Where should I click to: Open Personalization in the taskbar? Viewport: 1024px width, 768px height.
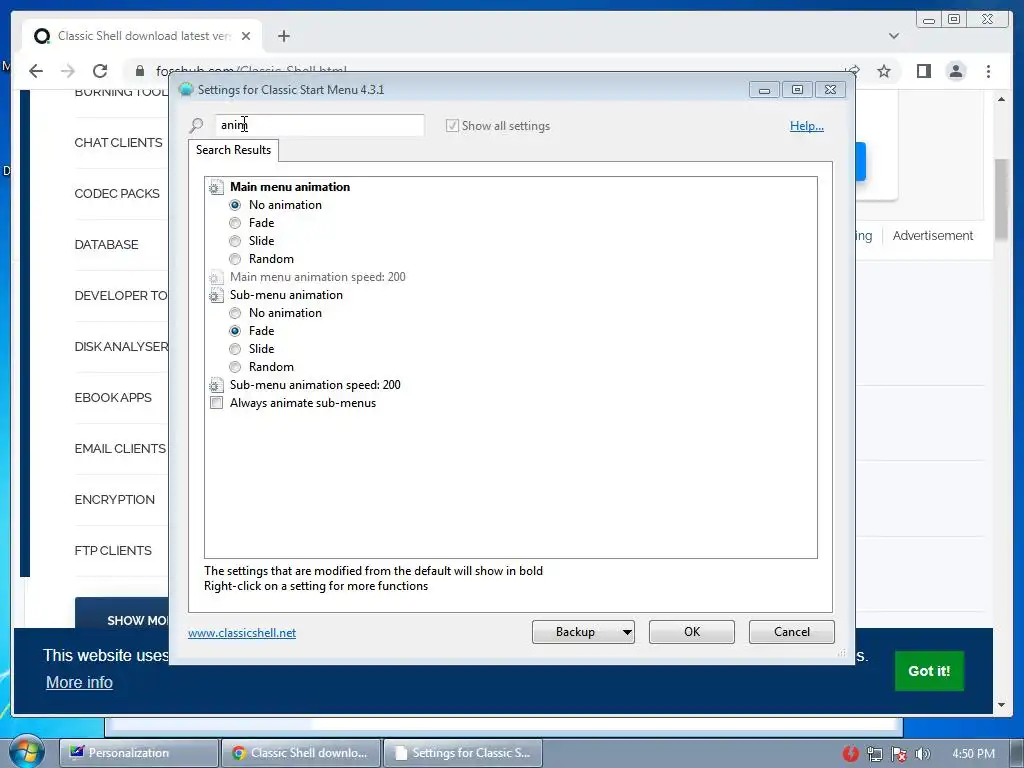point(139,753)
